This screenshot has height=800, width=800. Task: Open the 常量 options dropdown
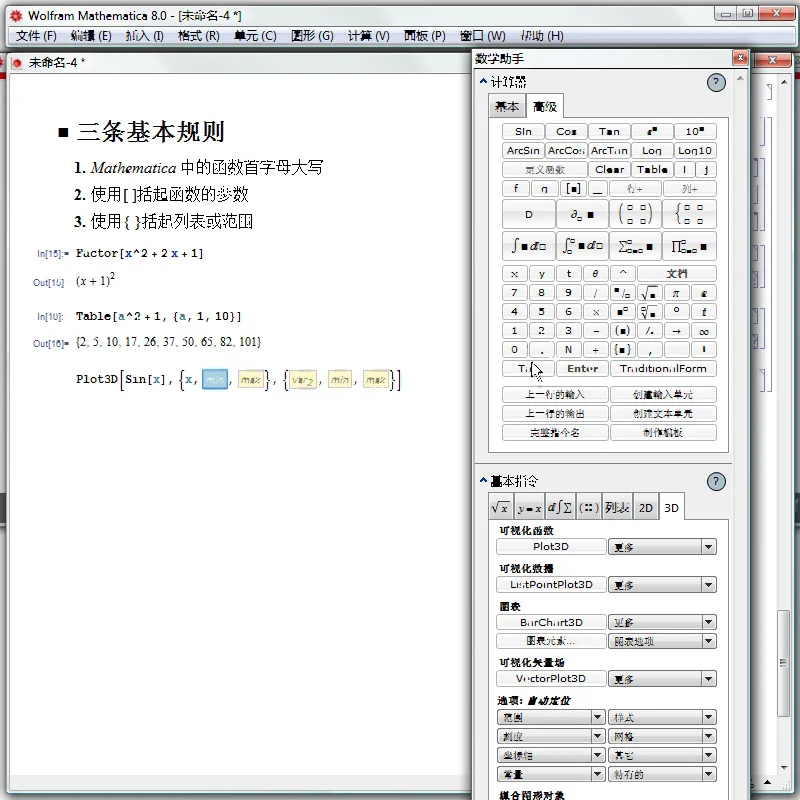(x=551, y=774)
